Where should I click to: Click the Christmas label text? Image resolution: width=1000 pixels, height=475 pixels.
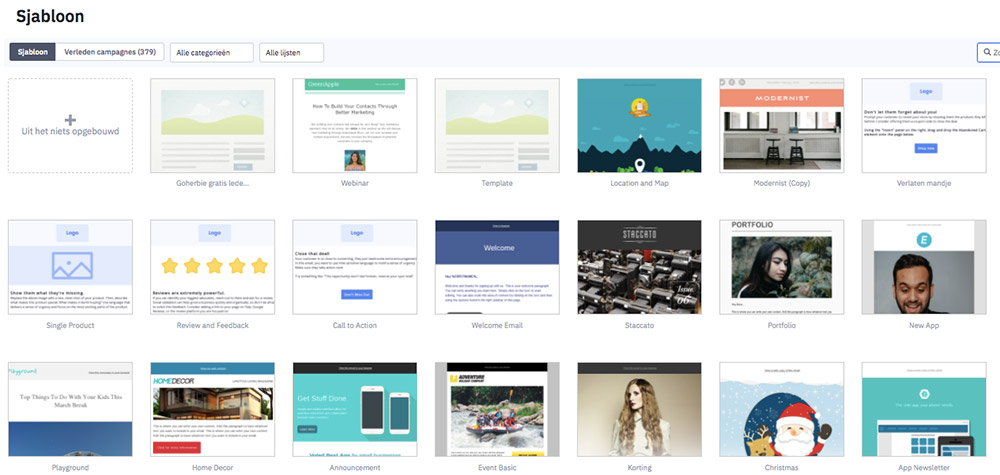pos(782,467)
